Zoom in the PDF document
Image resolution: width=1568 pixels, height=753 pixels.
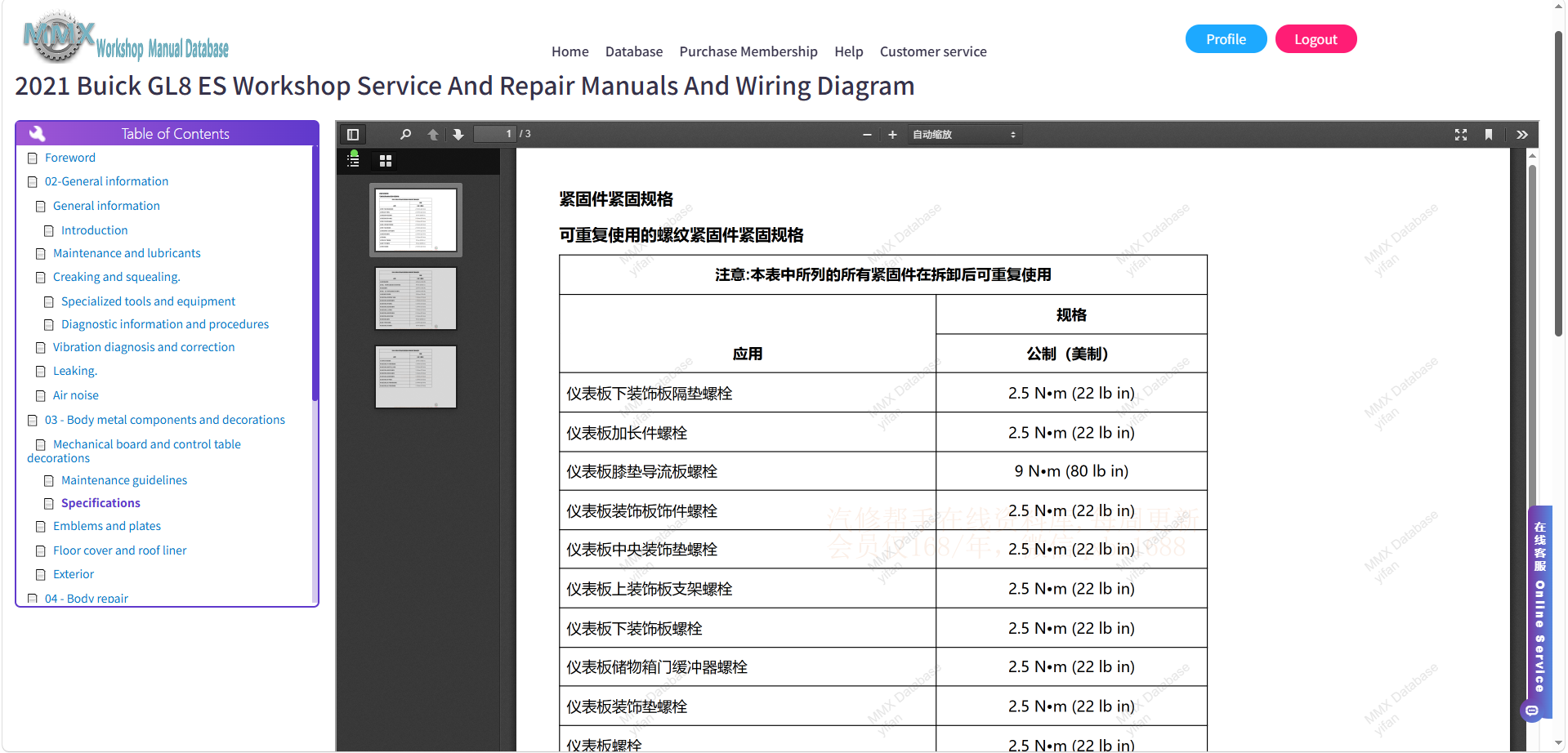tap(892, 135)
